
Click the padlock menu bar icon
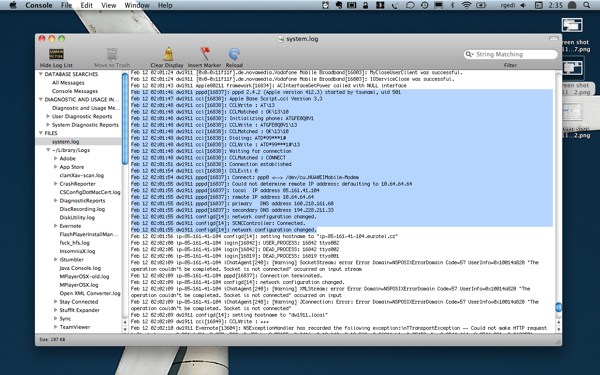[365, 5]
